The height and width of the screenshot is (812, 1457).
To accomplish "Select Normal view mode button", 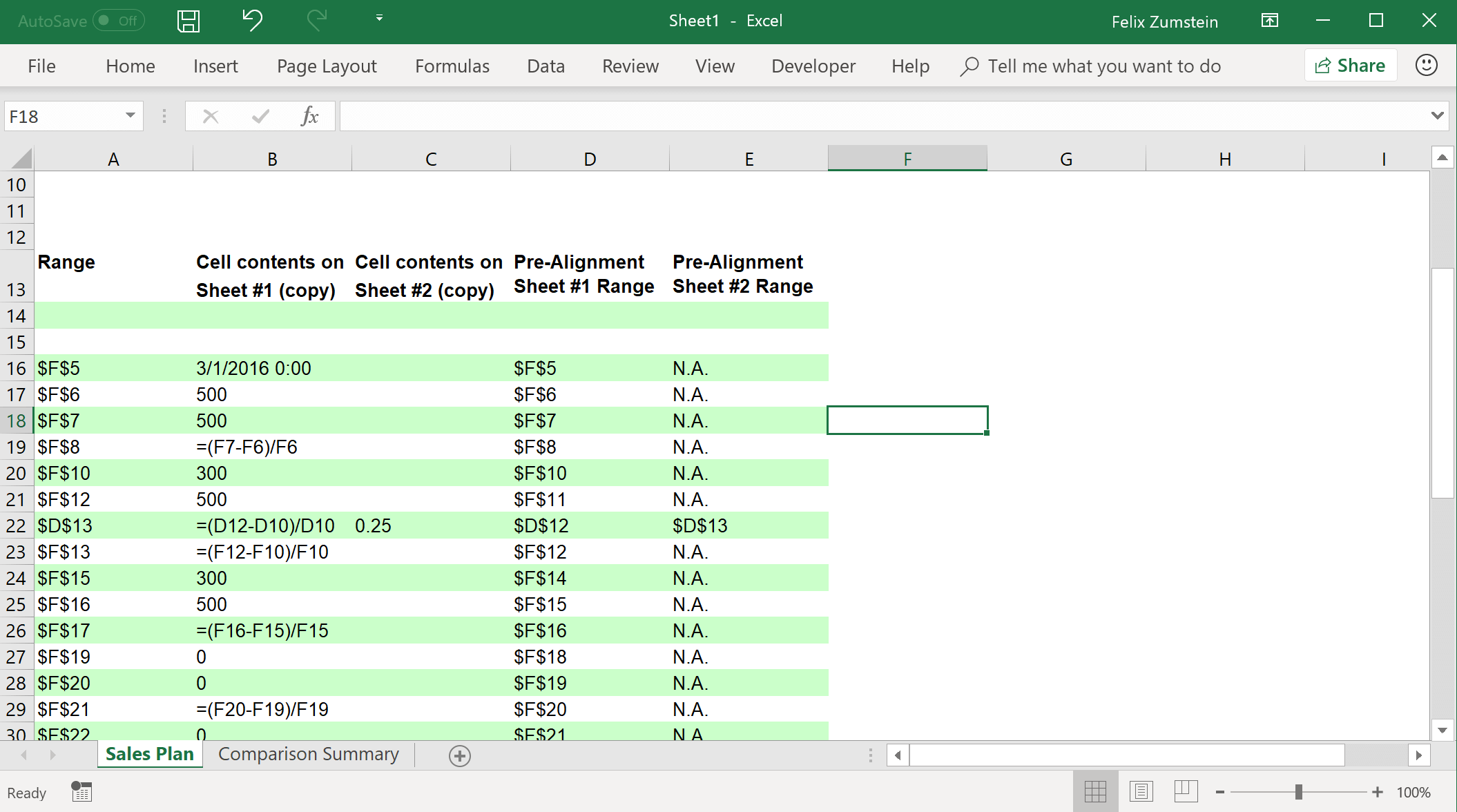I will (1095, 791).
